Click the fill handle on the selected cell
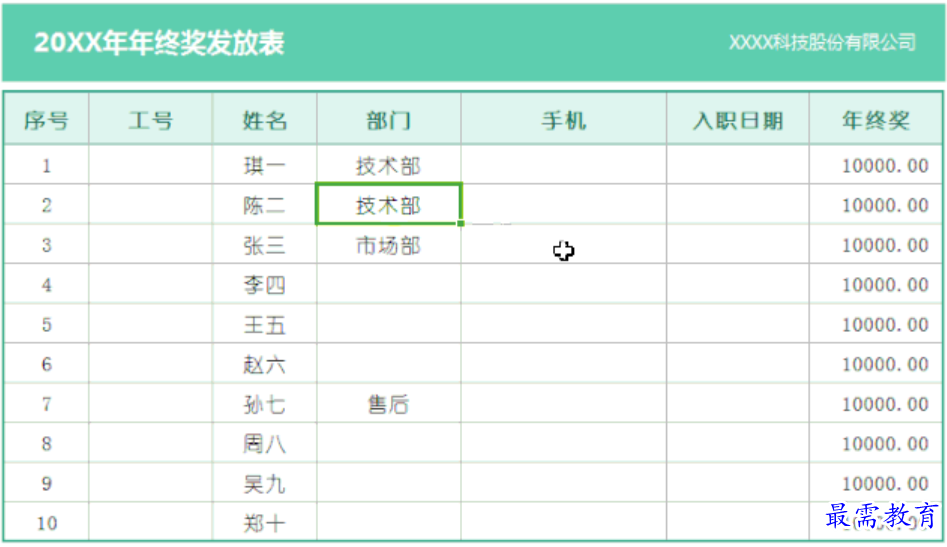 coord(461,223)
